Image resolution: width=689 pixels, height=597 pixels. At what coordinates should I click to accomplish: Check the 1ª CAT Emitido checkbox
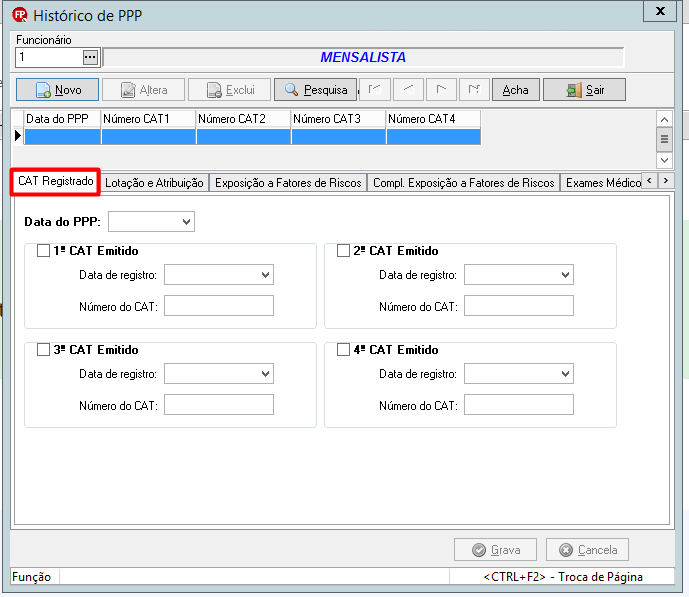click(44, 251)
